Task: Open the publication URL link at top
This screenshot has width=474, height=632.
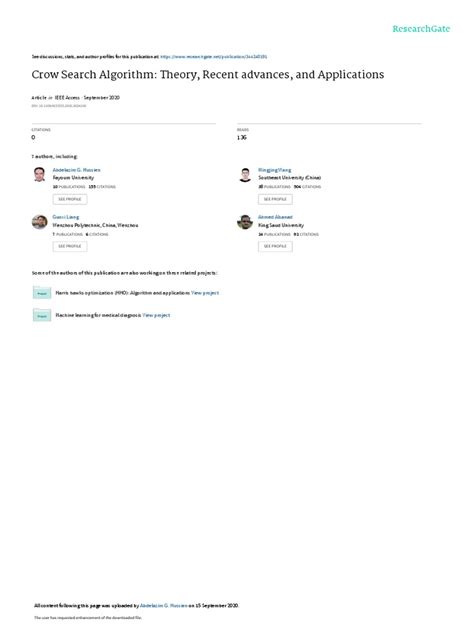Action: coord(214,57)
